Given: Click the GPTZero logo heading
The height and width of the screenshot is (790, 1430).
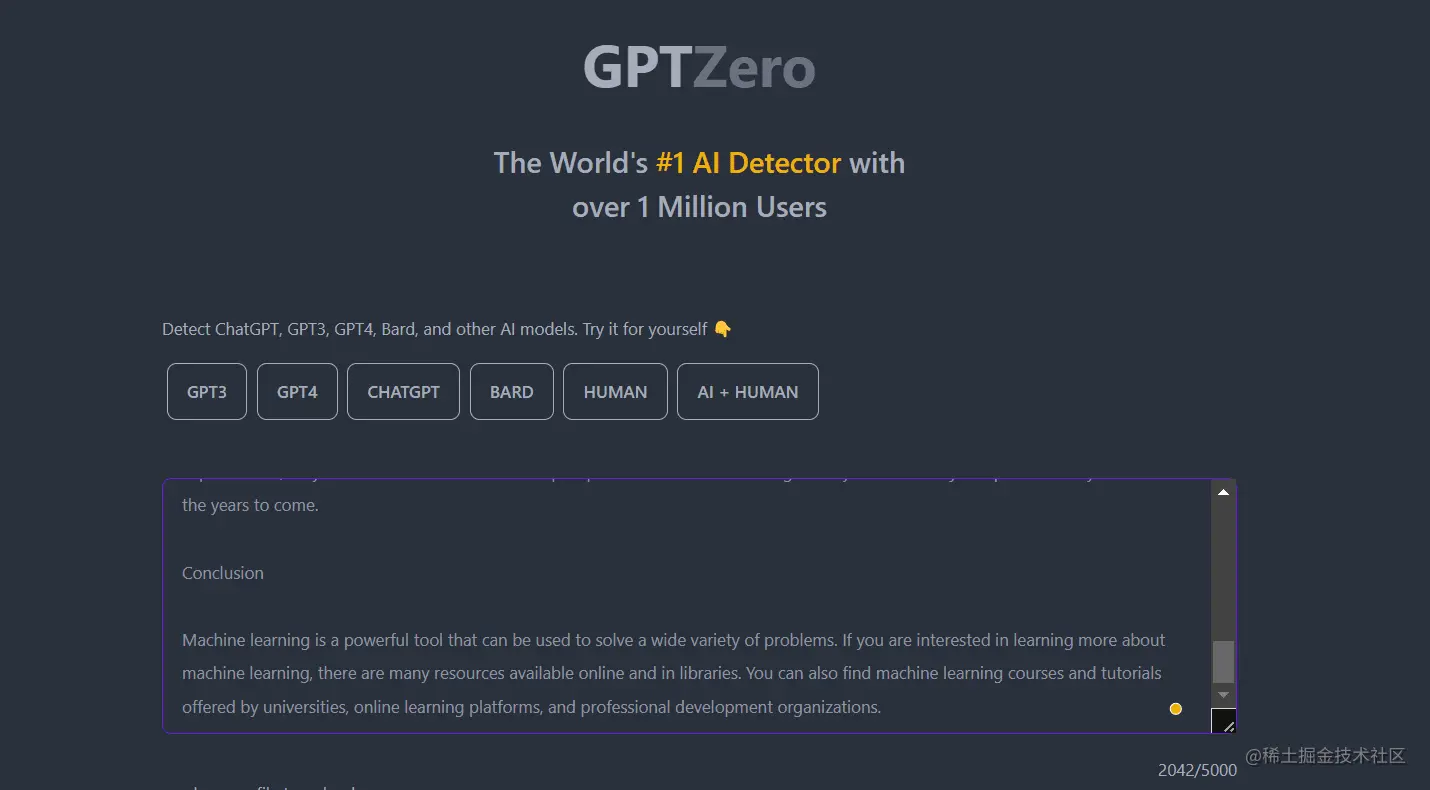Looking at the screenshot, I should click(699, 68).
